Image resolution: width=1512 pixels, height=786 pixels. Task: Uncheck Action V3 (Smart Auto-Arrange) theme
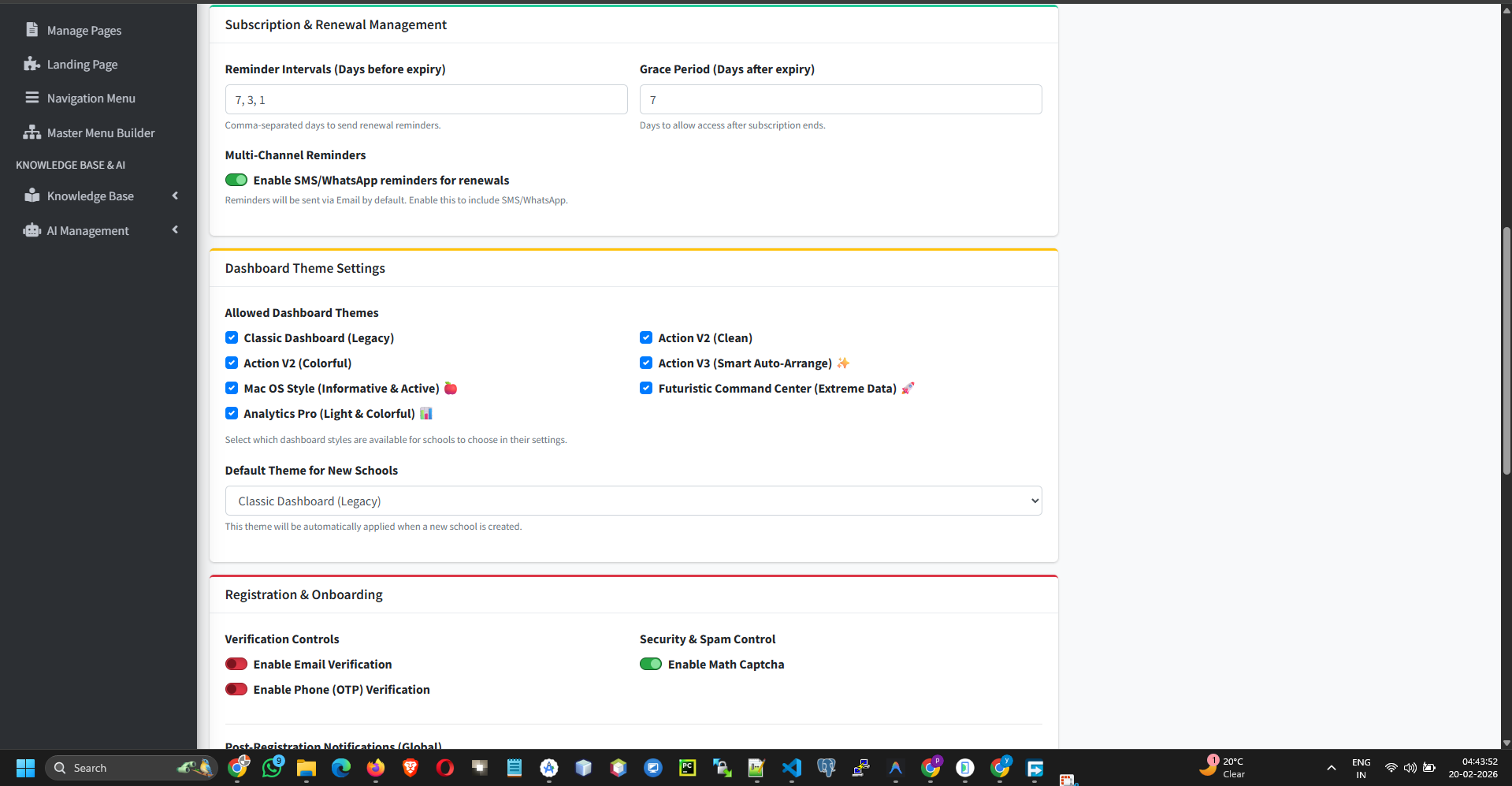pos(646,363)
